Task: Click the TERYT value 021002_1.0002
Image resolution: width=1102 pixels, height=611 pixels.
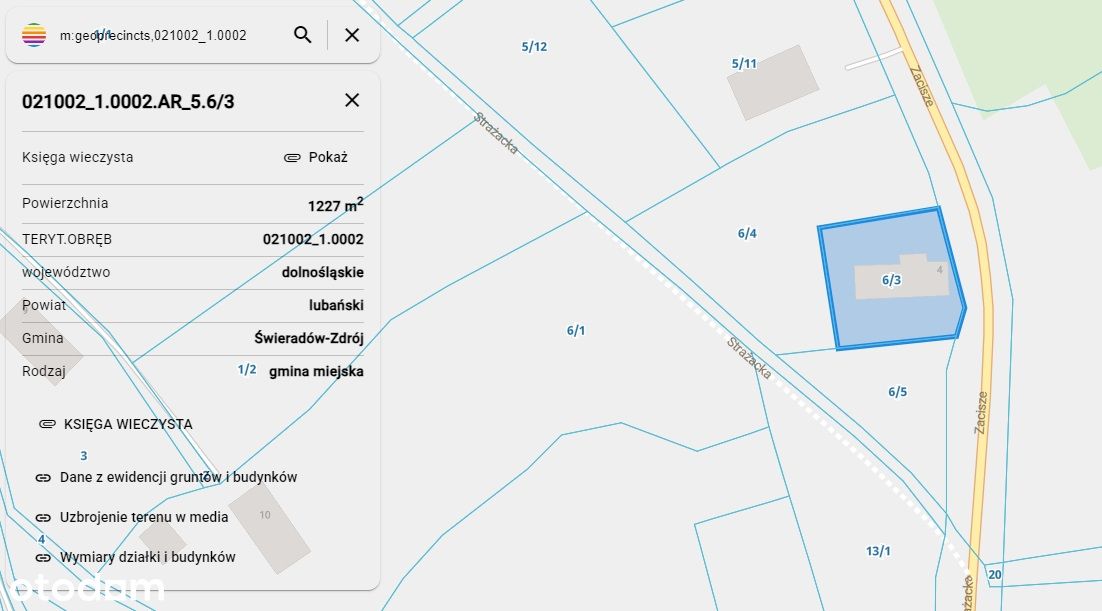Action: [313, 239]
